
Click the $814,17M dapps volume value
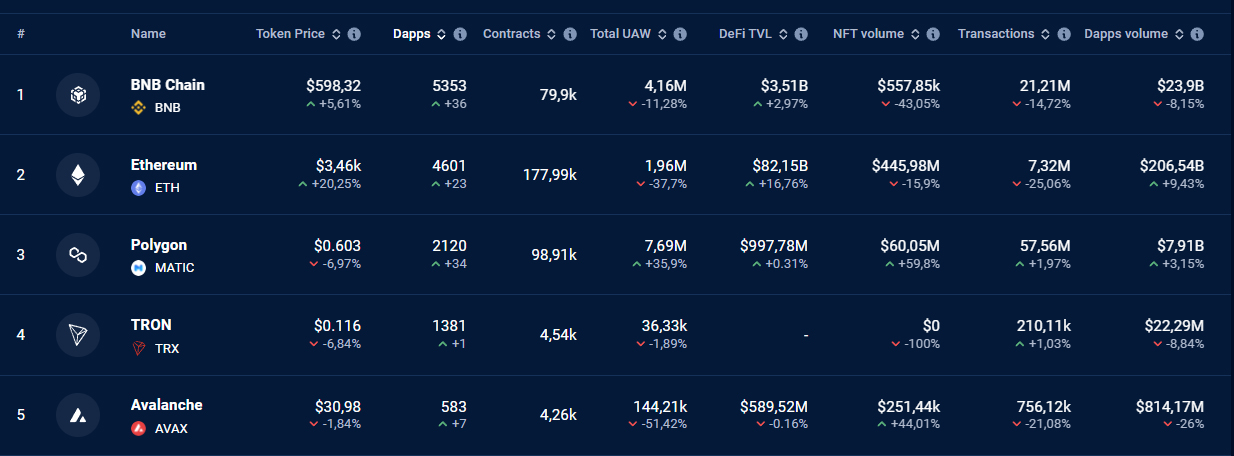1170,406
